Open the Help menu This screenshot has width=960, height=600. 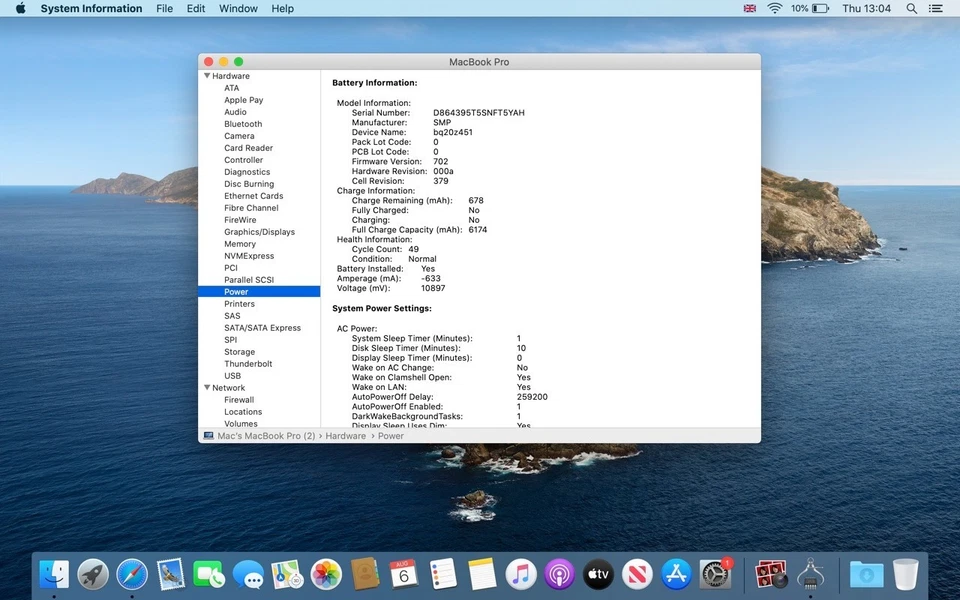pos(282,9)
